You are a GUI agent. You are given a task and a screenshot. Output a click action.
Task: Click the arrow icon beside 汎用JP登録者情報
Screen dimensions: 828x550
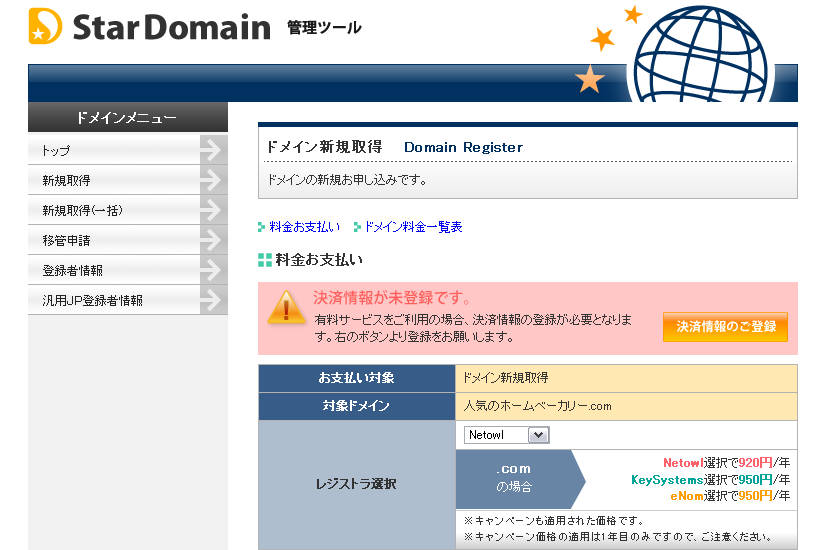(x=213, y=300)
